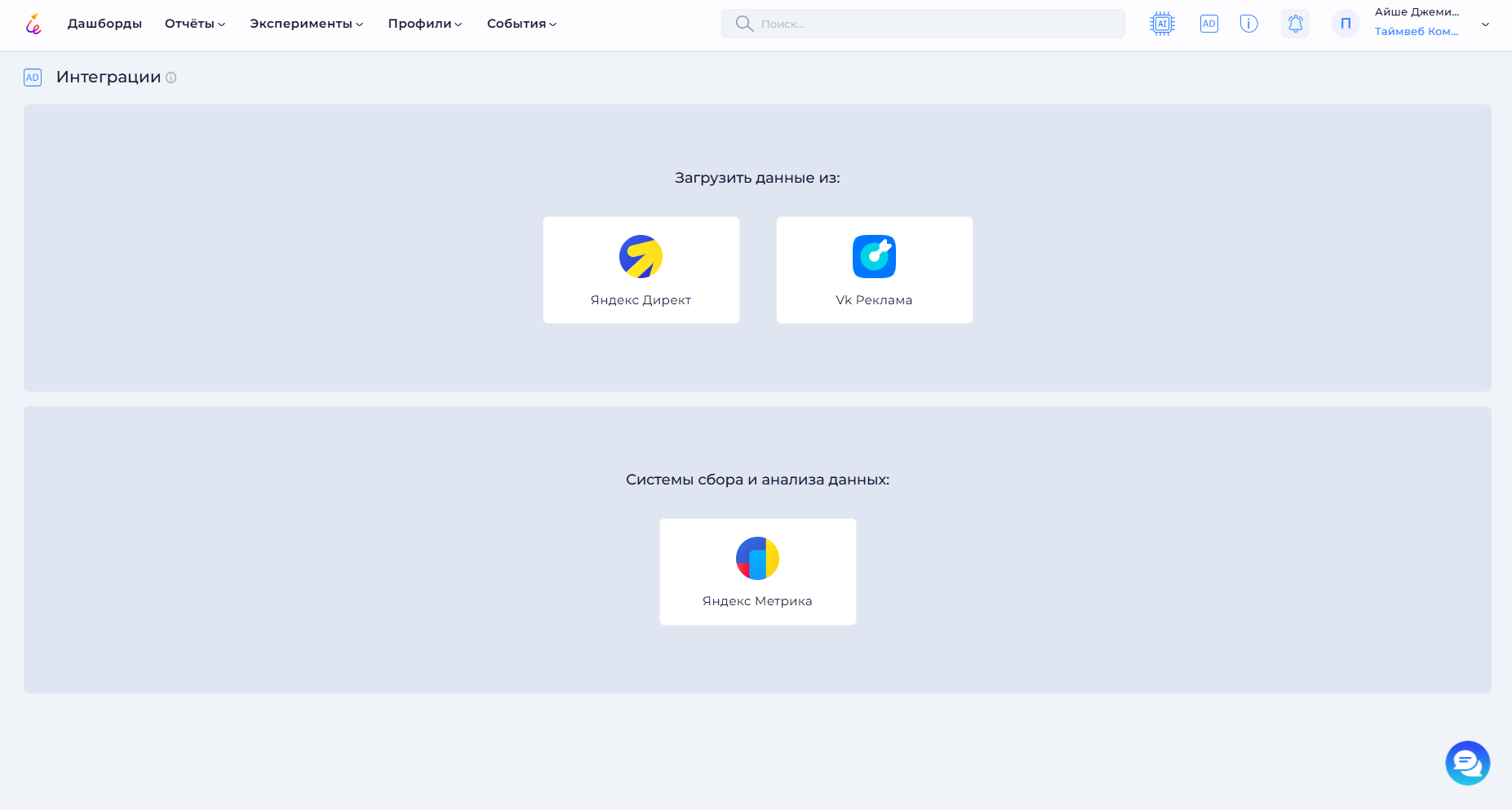The height and width of the screenshot is (810, 1512).
Task: Open the События menu
Action: [x=521, y=24]
